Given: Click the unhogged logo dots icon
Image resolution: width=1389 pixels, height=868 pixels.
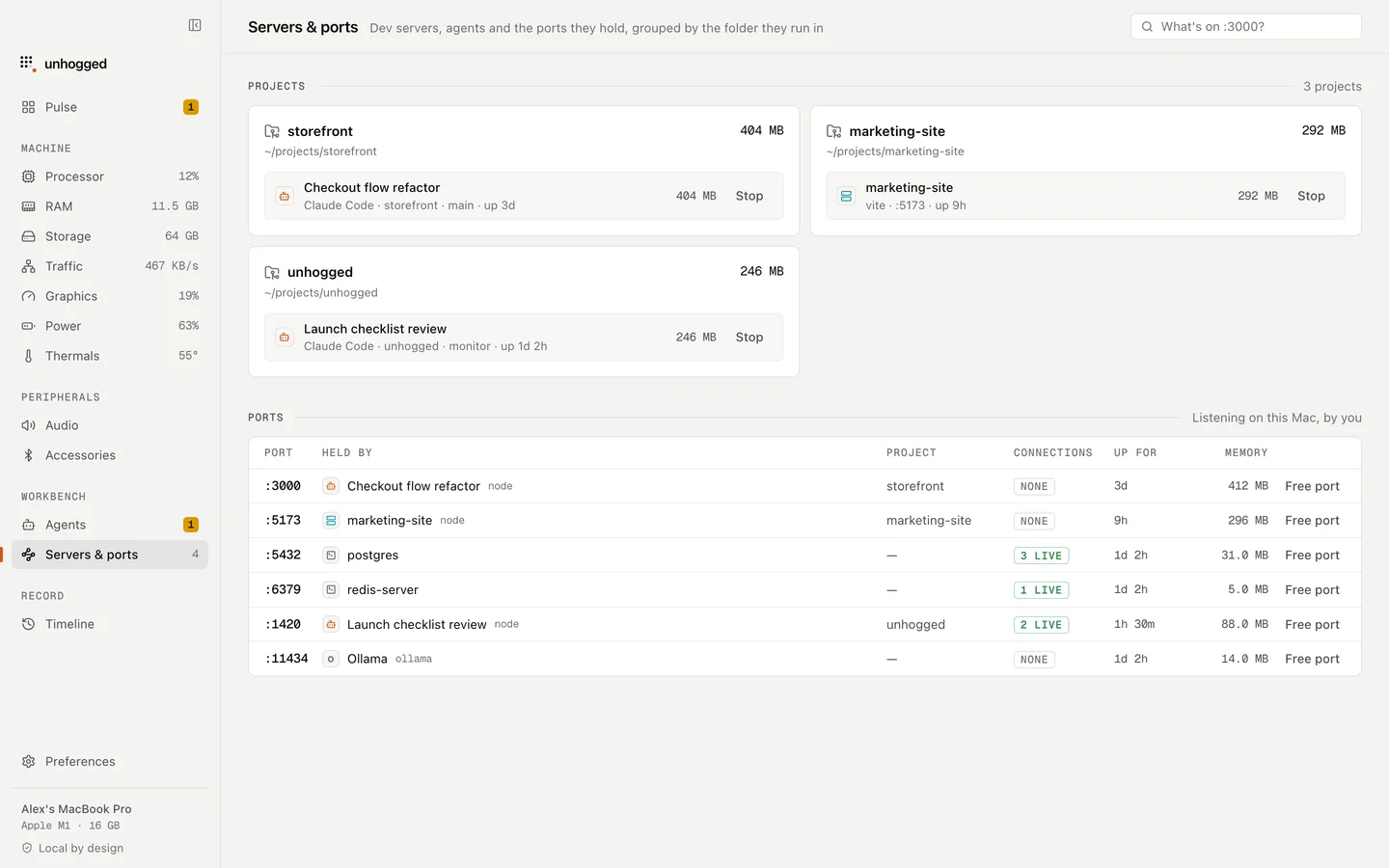Looking at the screenshot, I should [27, 64].
